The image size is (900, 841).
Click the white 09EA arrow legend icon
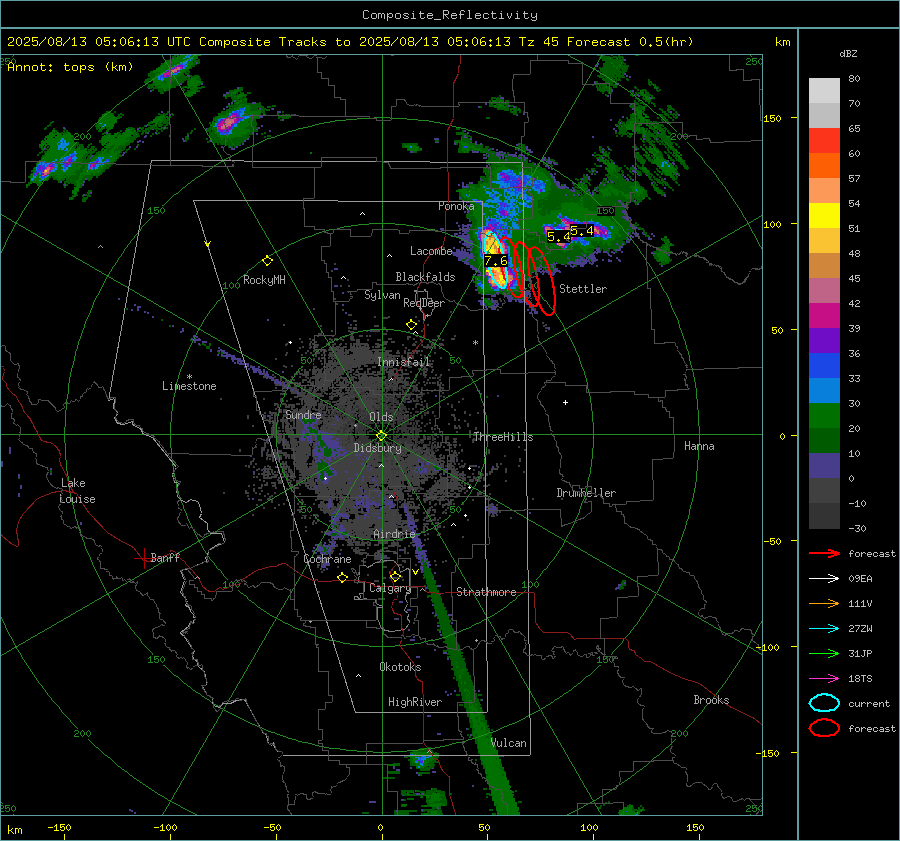824,579
